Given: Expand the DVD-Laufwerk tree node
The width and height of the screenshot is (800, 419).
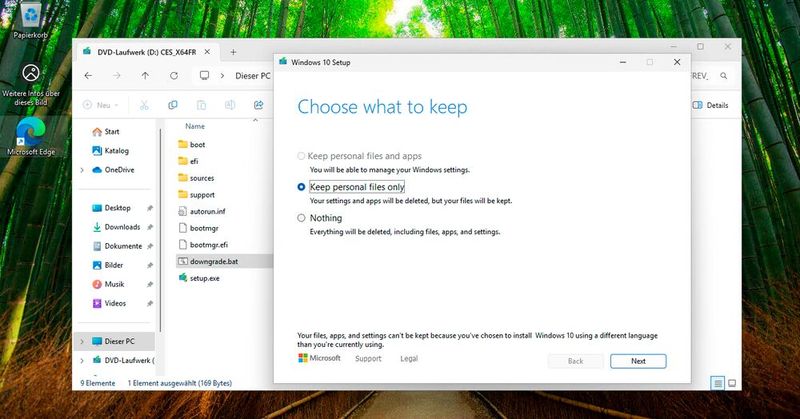Looking at the screenshot, I should [x=82, y=360].
